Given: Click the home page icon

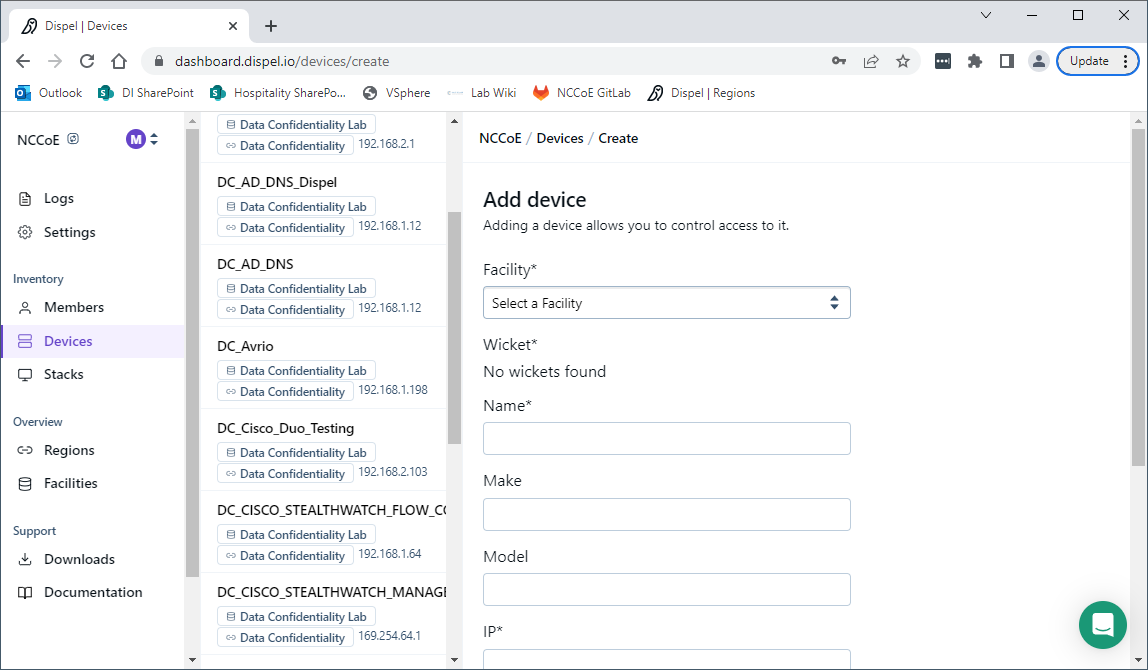Looking at the screenshot, I should tap(119, 61).
